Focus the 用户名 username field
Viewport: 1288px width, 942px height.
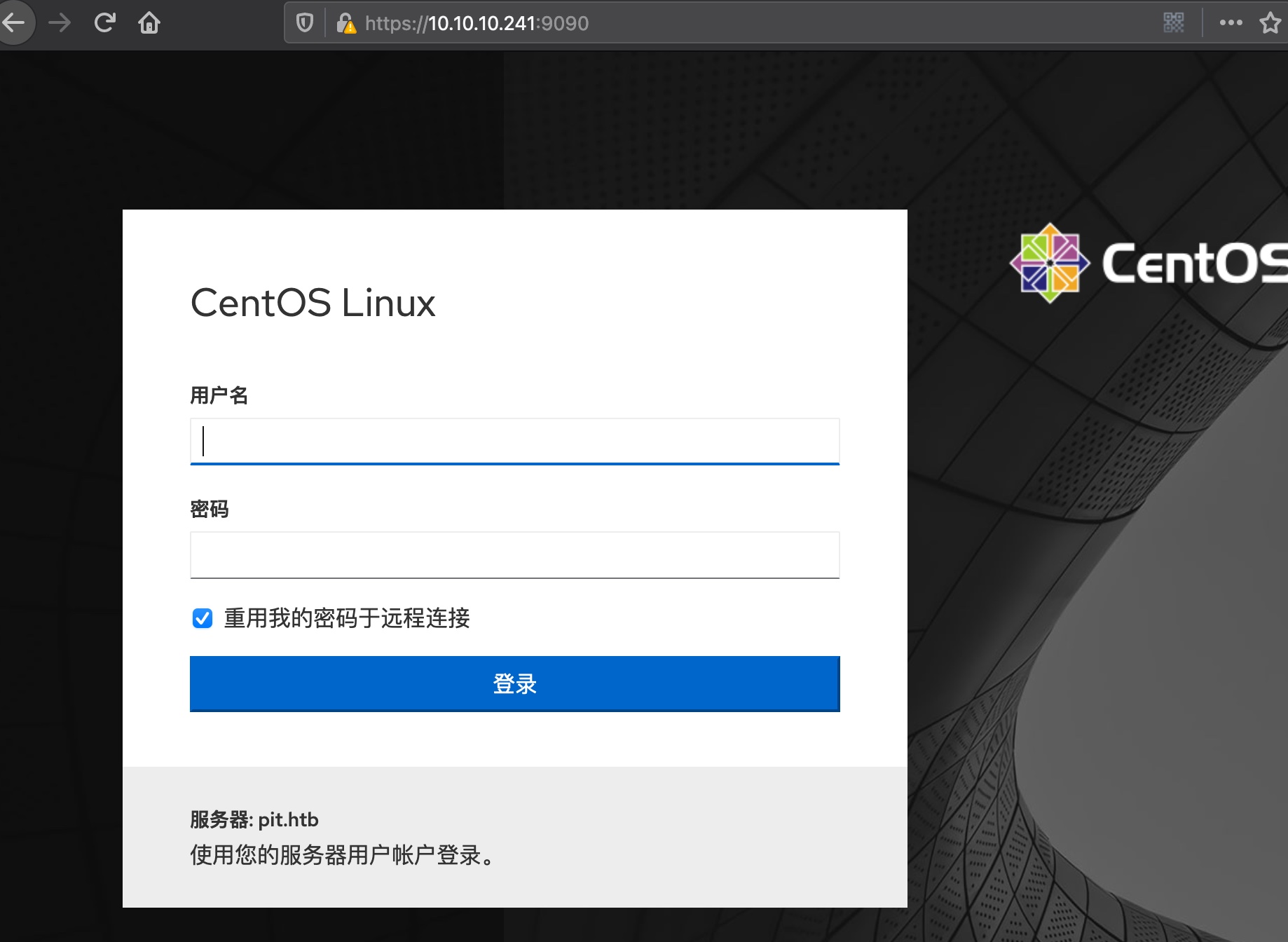515,442
